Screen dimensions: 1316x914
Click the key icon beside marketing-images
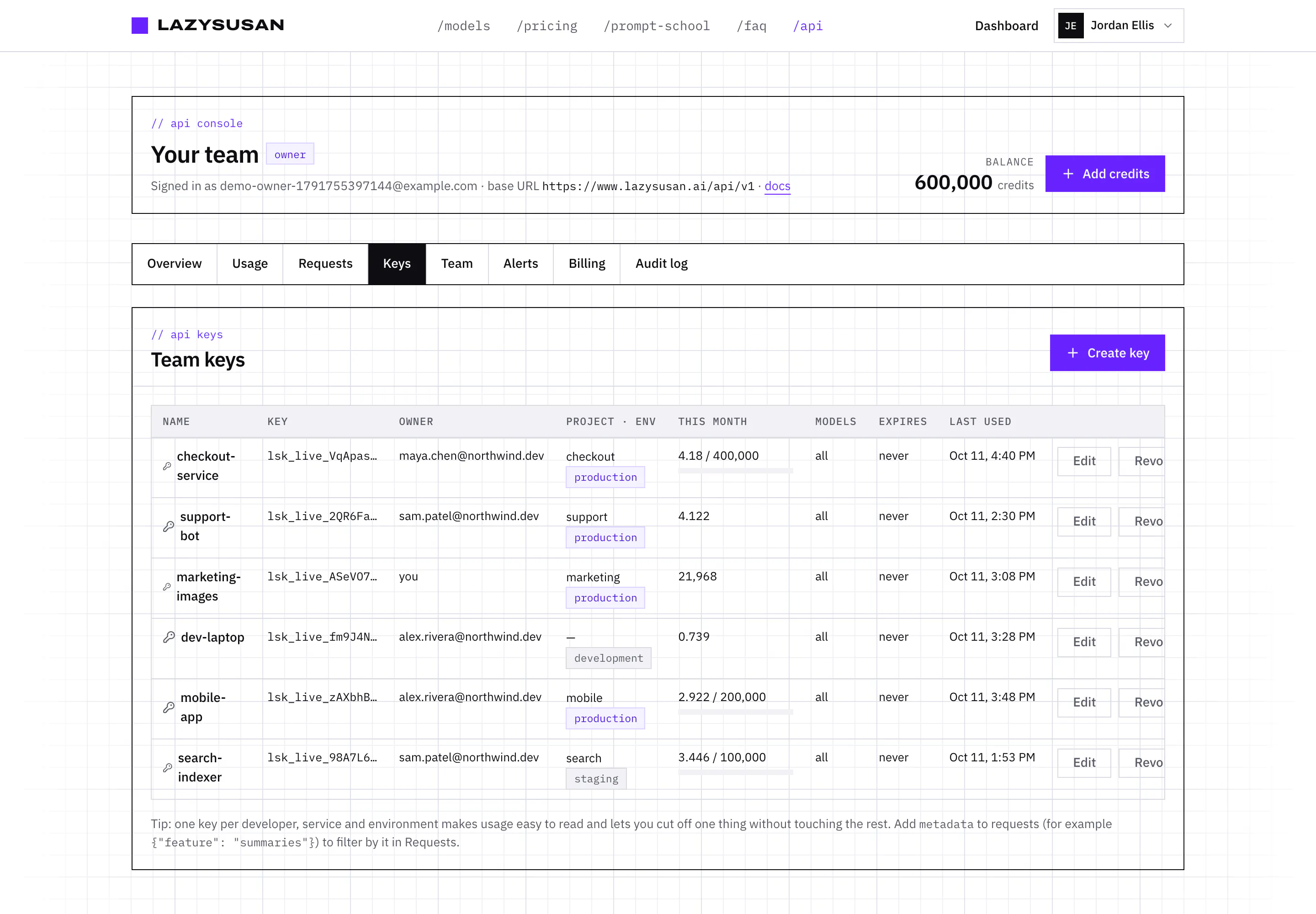(x=167, y=586)
